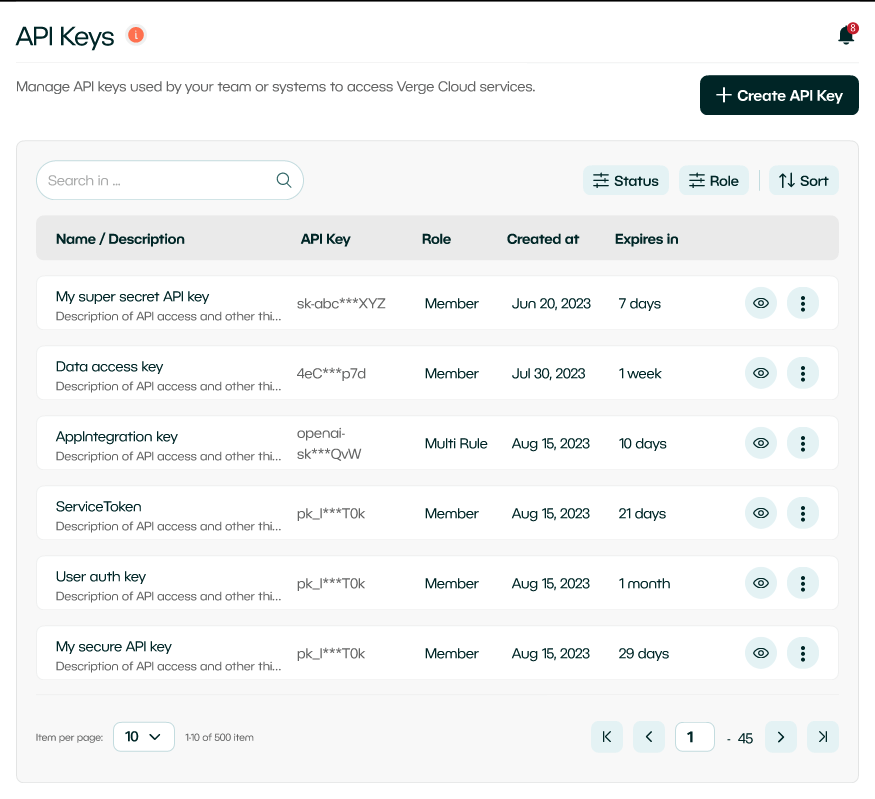Show the AppIntegration key value

tap(761, 443)
